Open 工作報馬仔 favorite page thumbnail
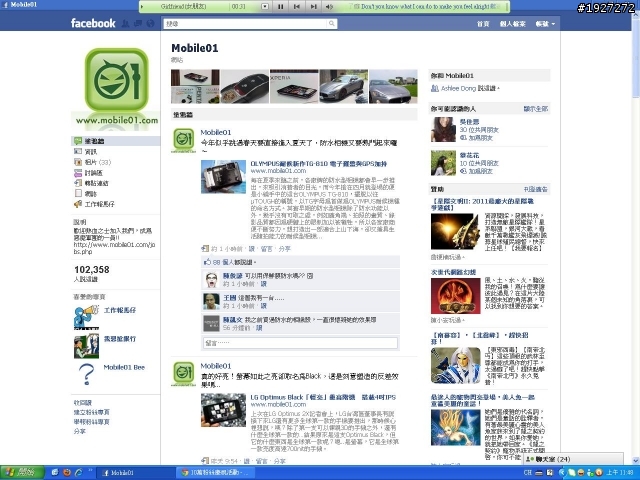 [x=86, y=317]
